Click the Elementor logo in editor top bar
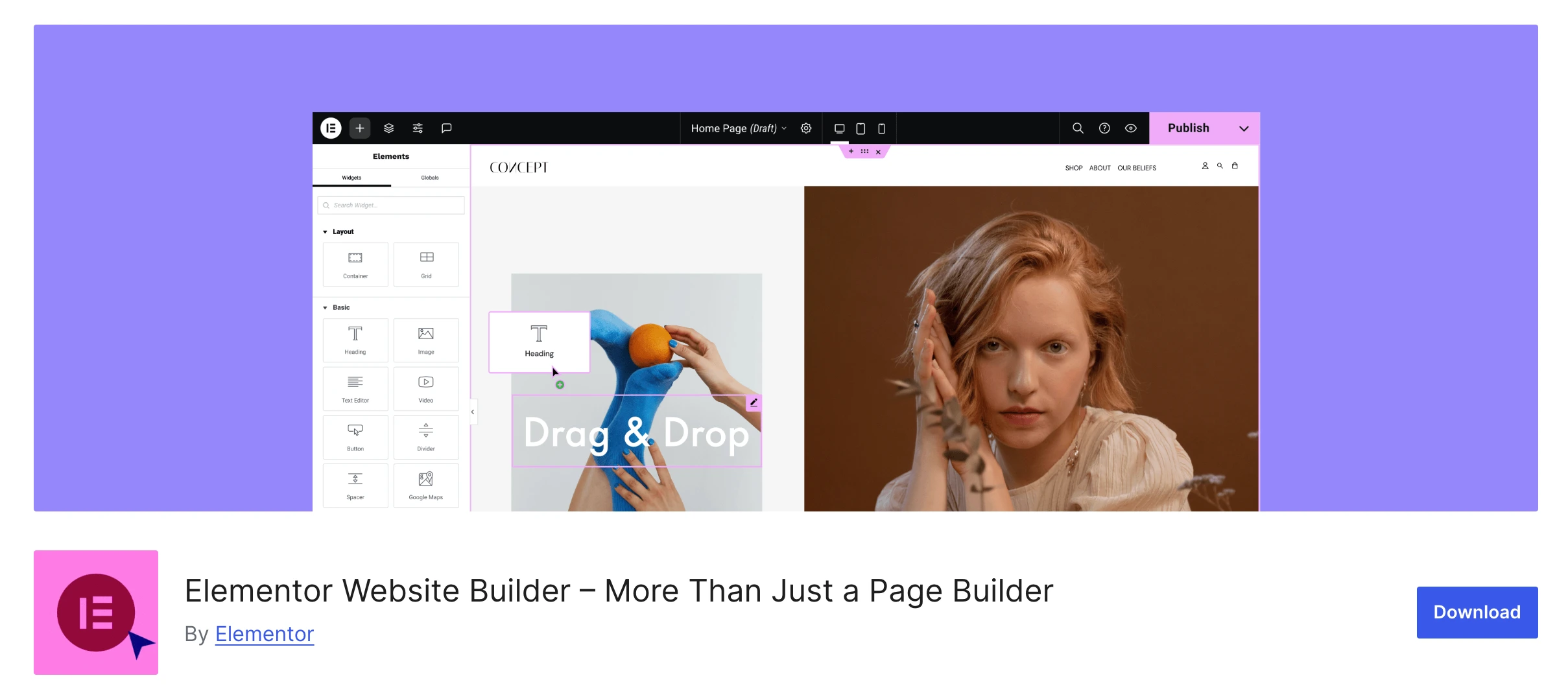This screenshot has height=691, width=1568. (331, 128)
